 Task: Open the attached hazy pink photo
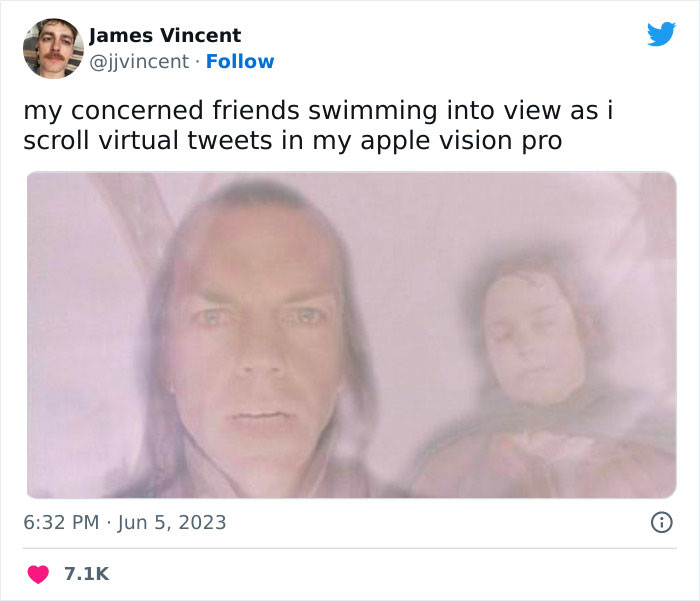[352, 335]
